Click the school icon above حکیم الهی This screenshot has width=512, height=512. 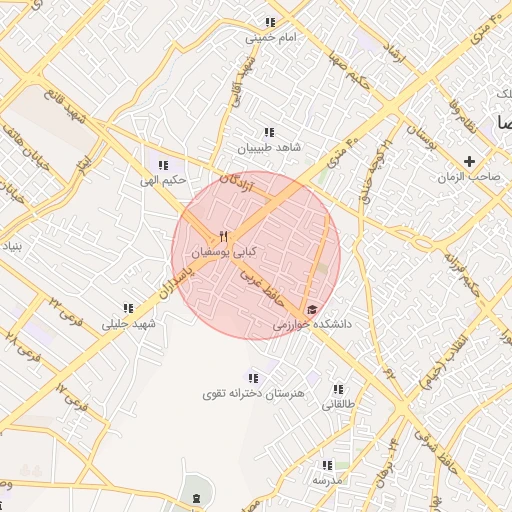point(163,165)
